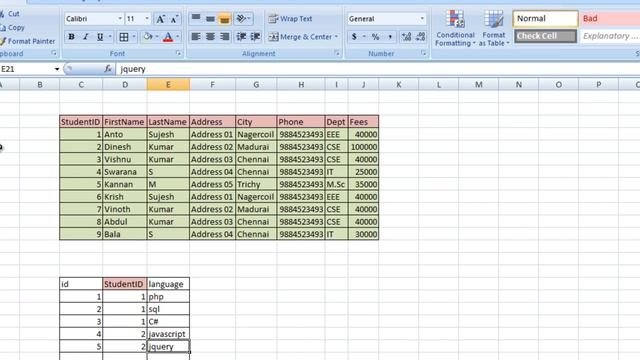This screenshot has width=640, height=360.
Task: Click the StudentID header in green table
Action: click(81, 122)
